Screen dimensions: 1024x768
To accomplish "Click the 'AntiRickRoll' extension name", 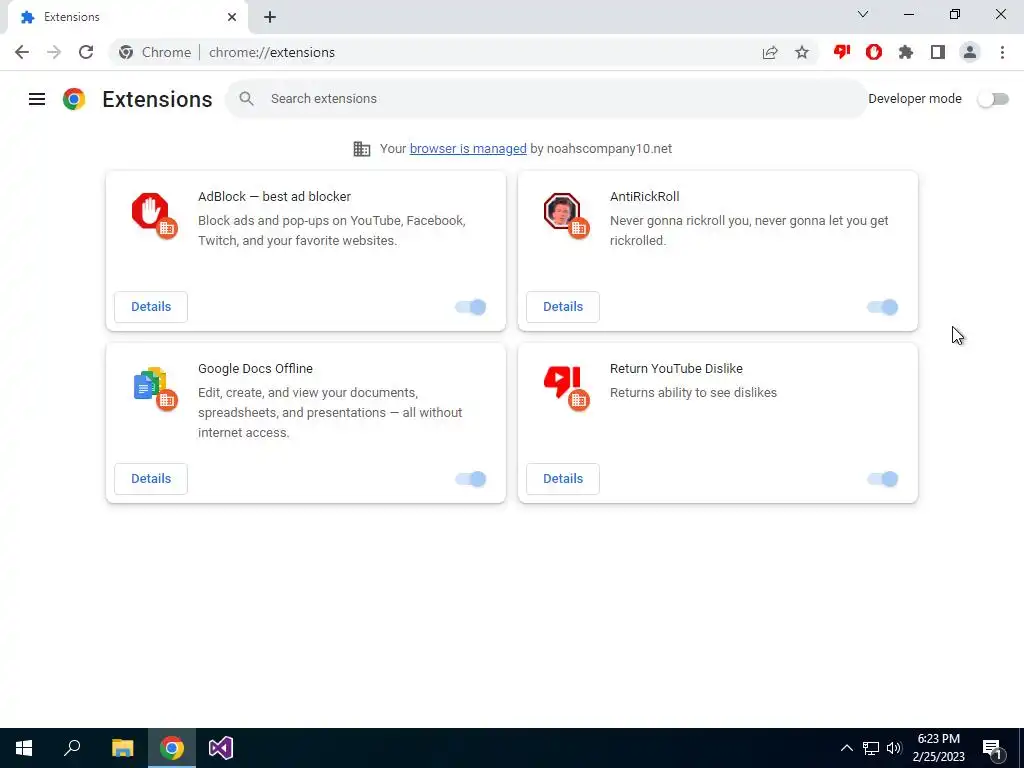I will [x=645, y=197].
